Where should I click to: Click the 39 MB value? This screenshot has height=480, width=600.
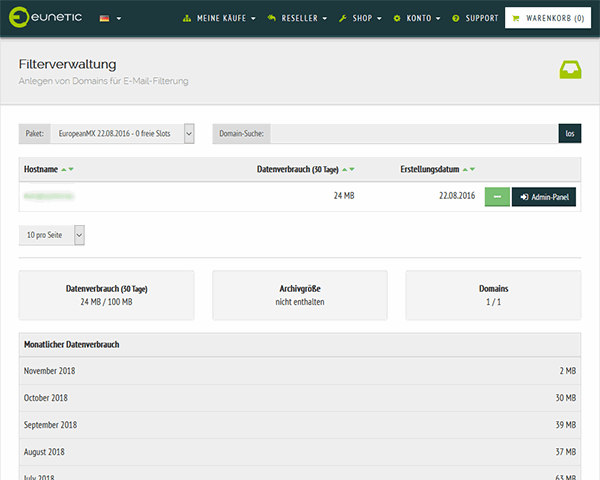coord(566,425)
